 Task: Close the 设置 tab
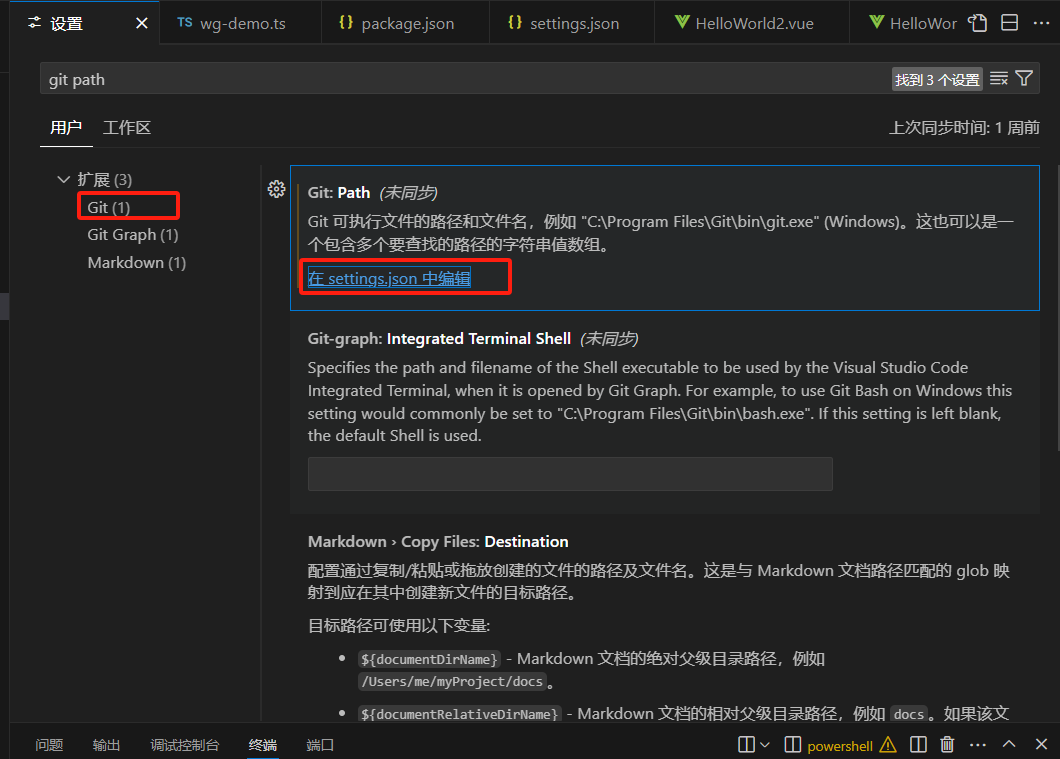click(141, 24)
